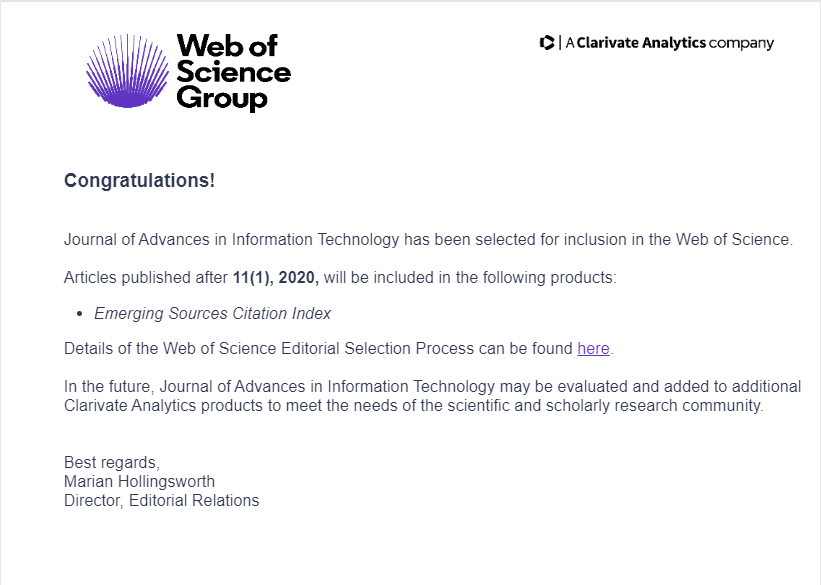Click 'A Clarivate Analytics company' text
Viewport: 821px width, 585px height.
click(x=670, y=43)
